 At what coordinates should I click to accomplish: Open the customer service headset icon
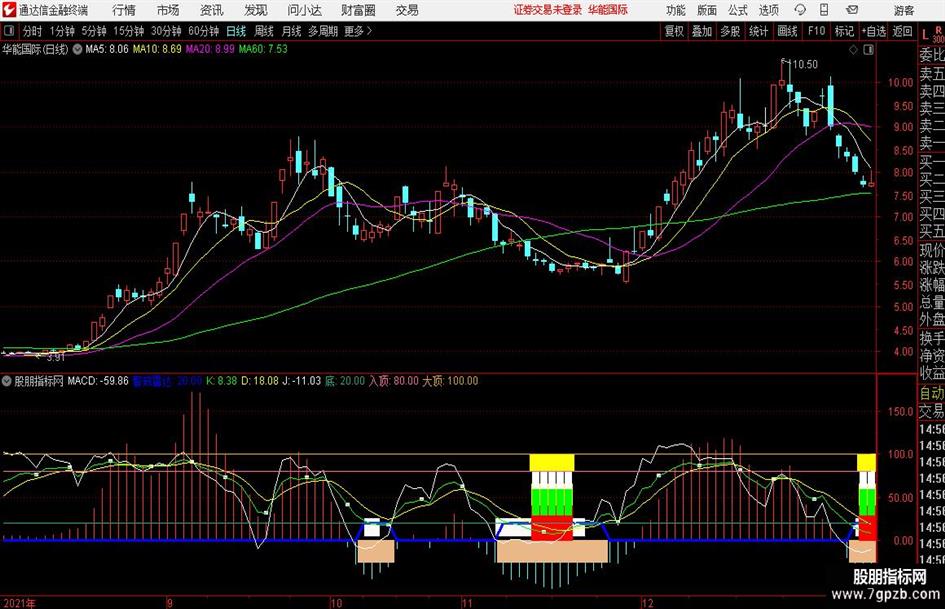click(800, 10)
